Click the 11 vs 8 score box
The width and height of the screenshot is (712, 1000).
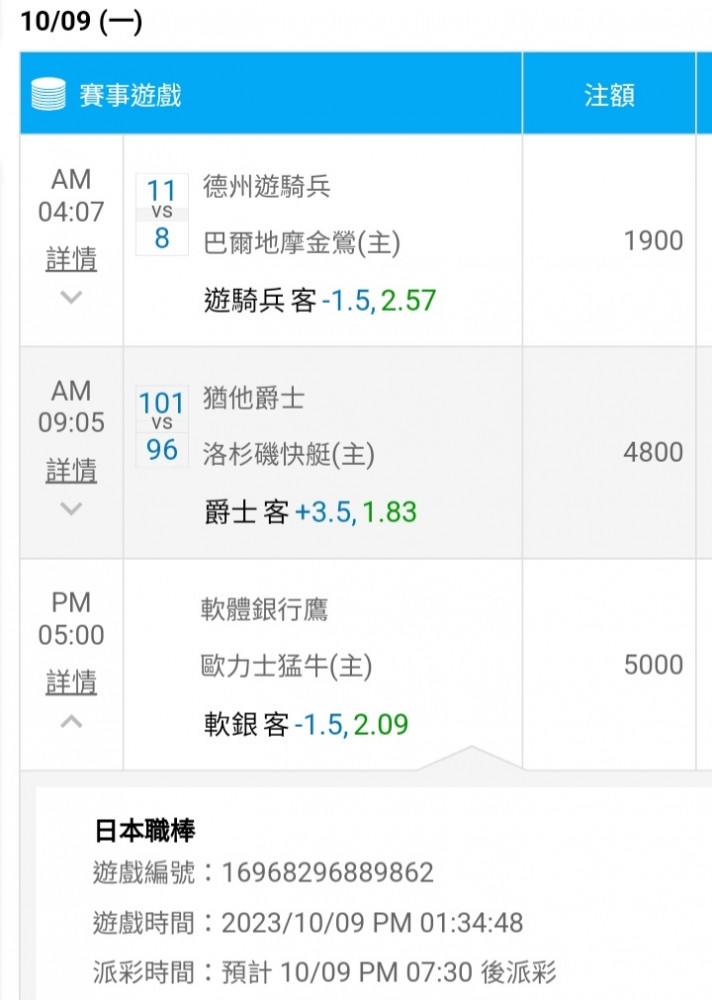162,214
